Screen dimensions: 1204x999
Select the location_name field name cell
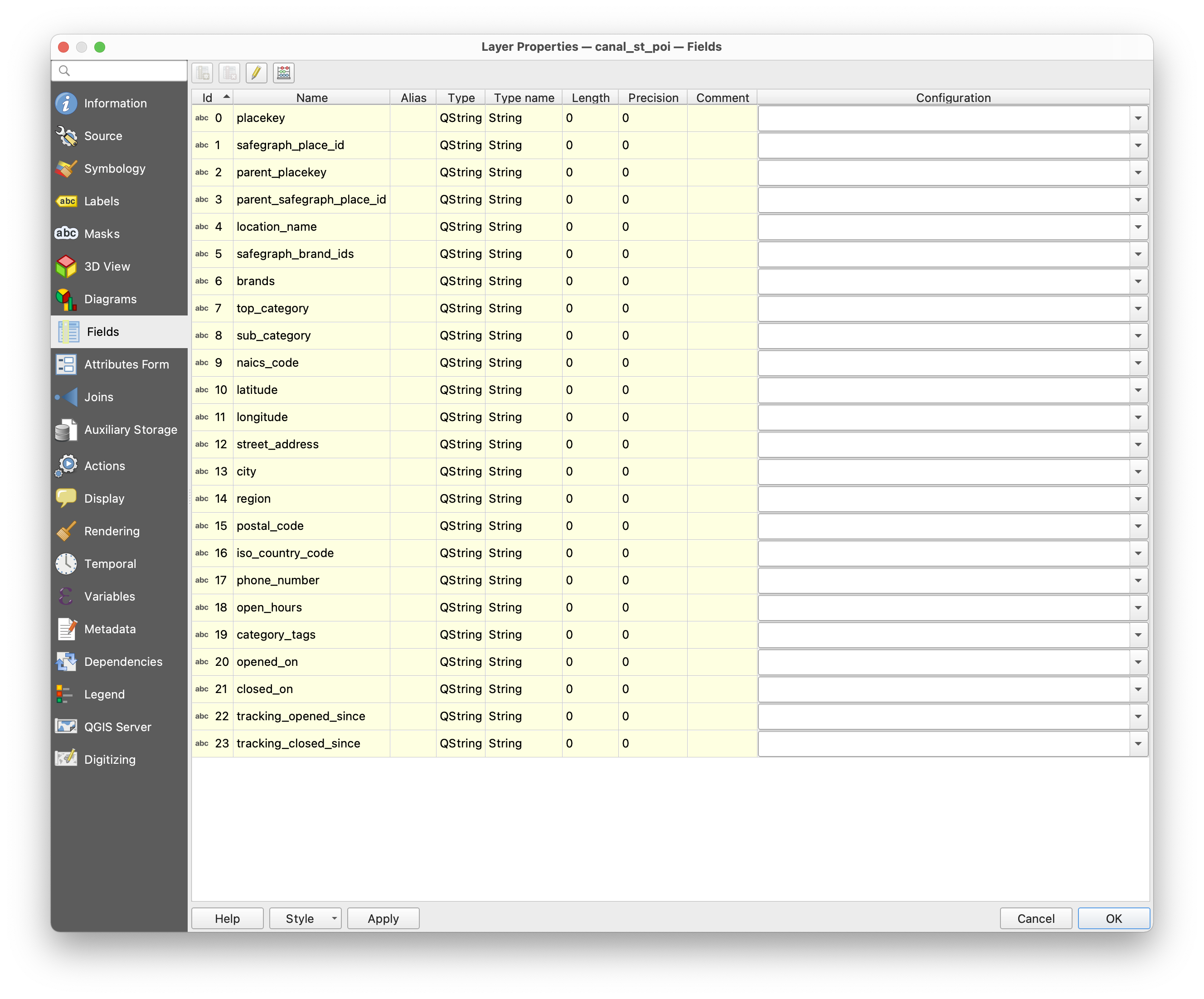click(277, 227)
